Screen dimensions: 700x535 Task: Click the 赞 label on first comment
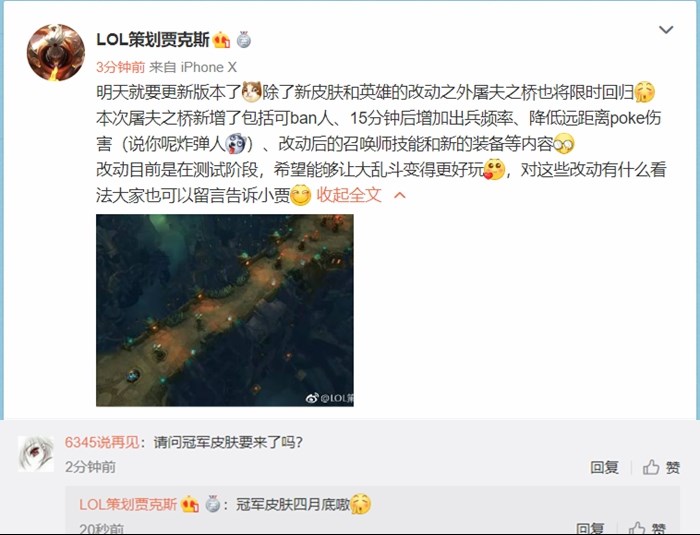click(673, 468)
